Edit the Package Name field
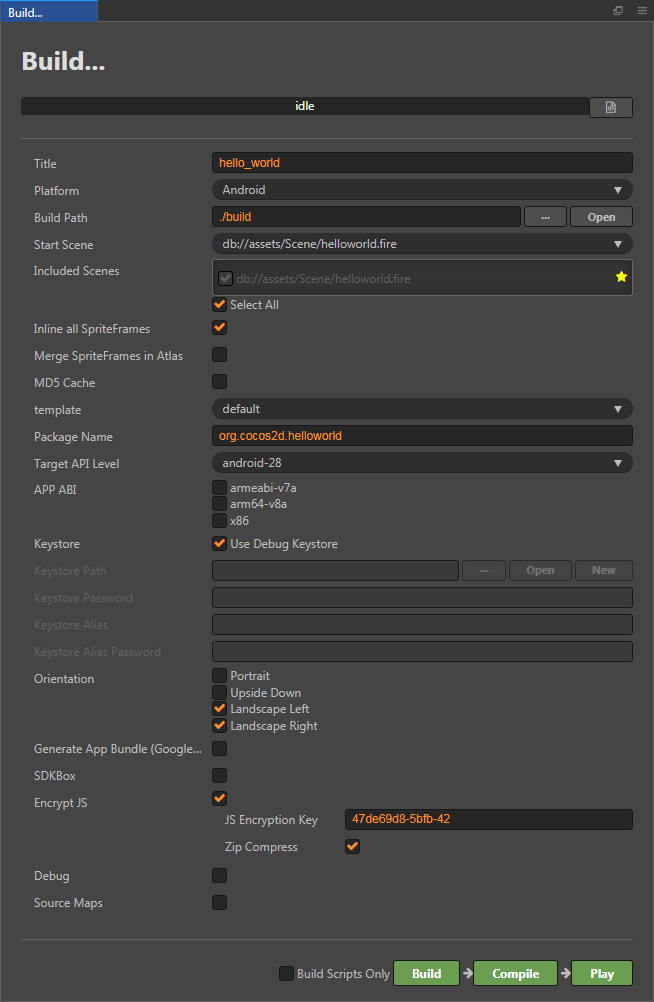Viewport: 654px width, 1002px height. pos(422,436)
